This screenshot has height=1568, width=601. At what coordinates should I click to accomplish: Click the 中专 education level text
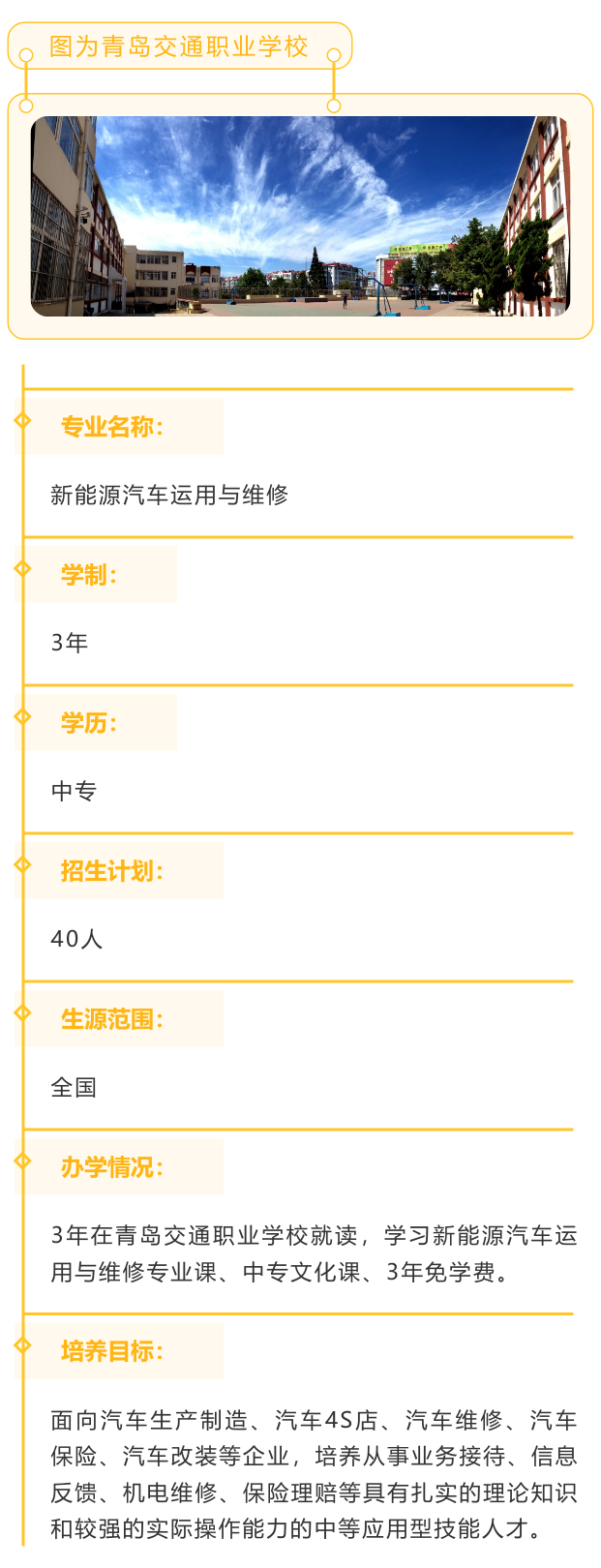74,791
